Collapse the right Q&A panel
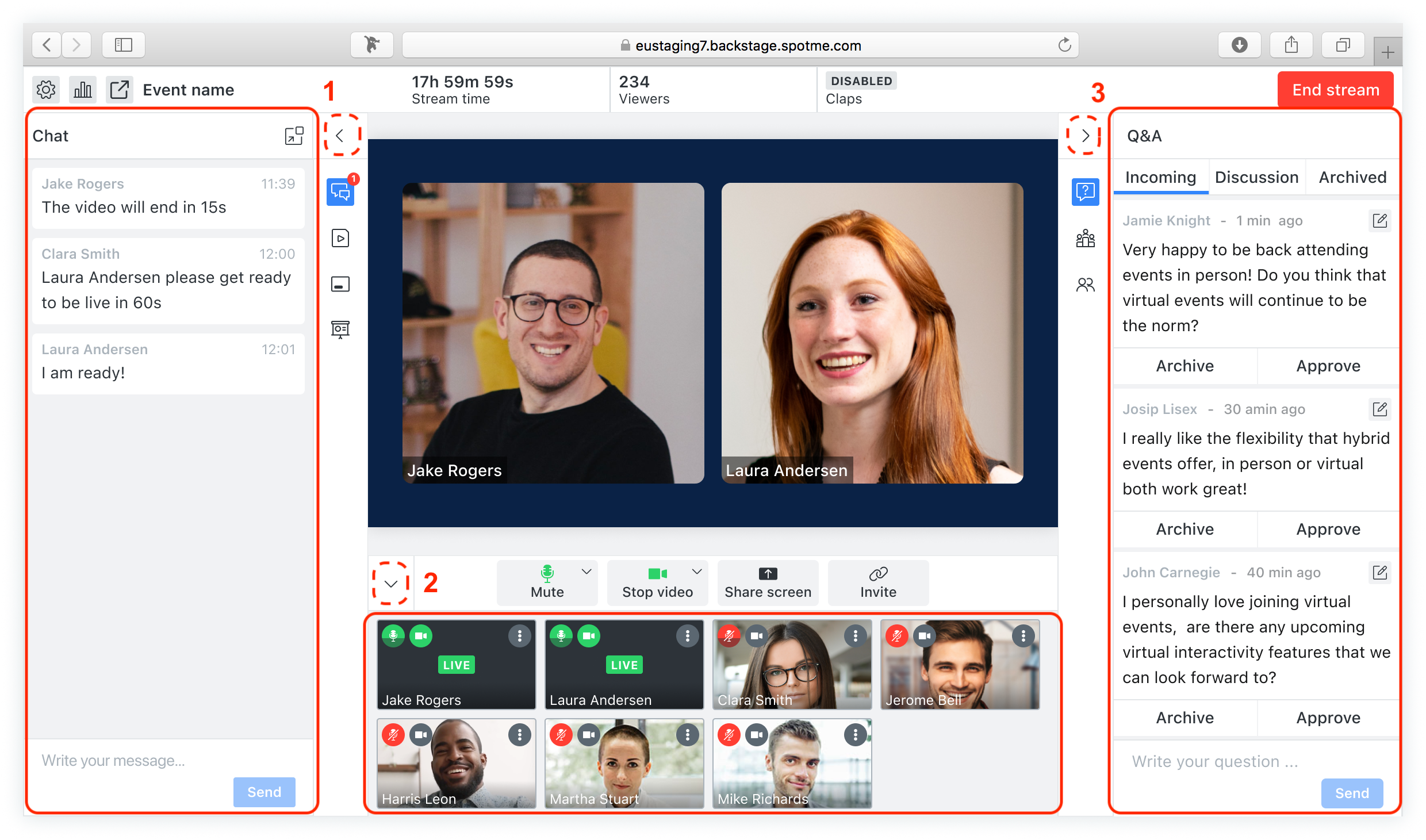The width and height of the screenshot is (1426, 840). tap(1086, 136)
